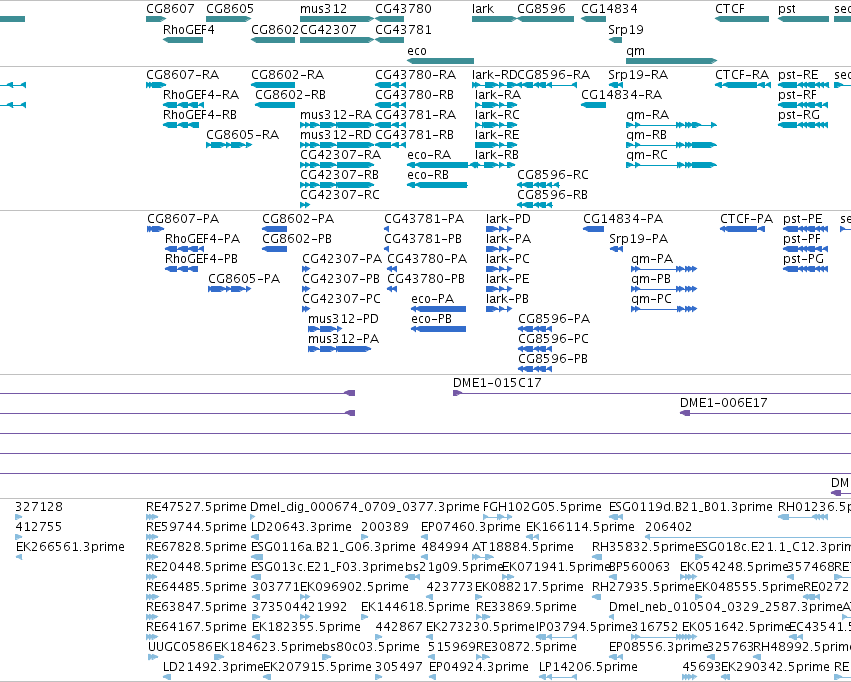
Task: Select EST RH27935.5prime
Action: click(x=643, y=588)
